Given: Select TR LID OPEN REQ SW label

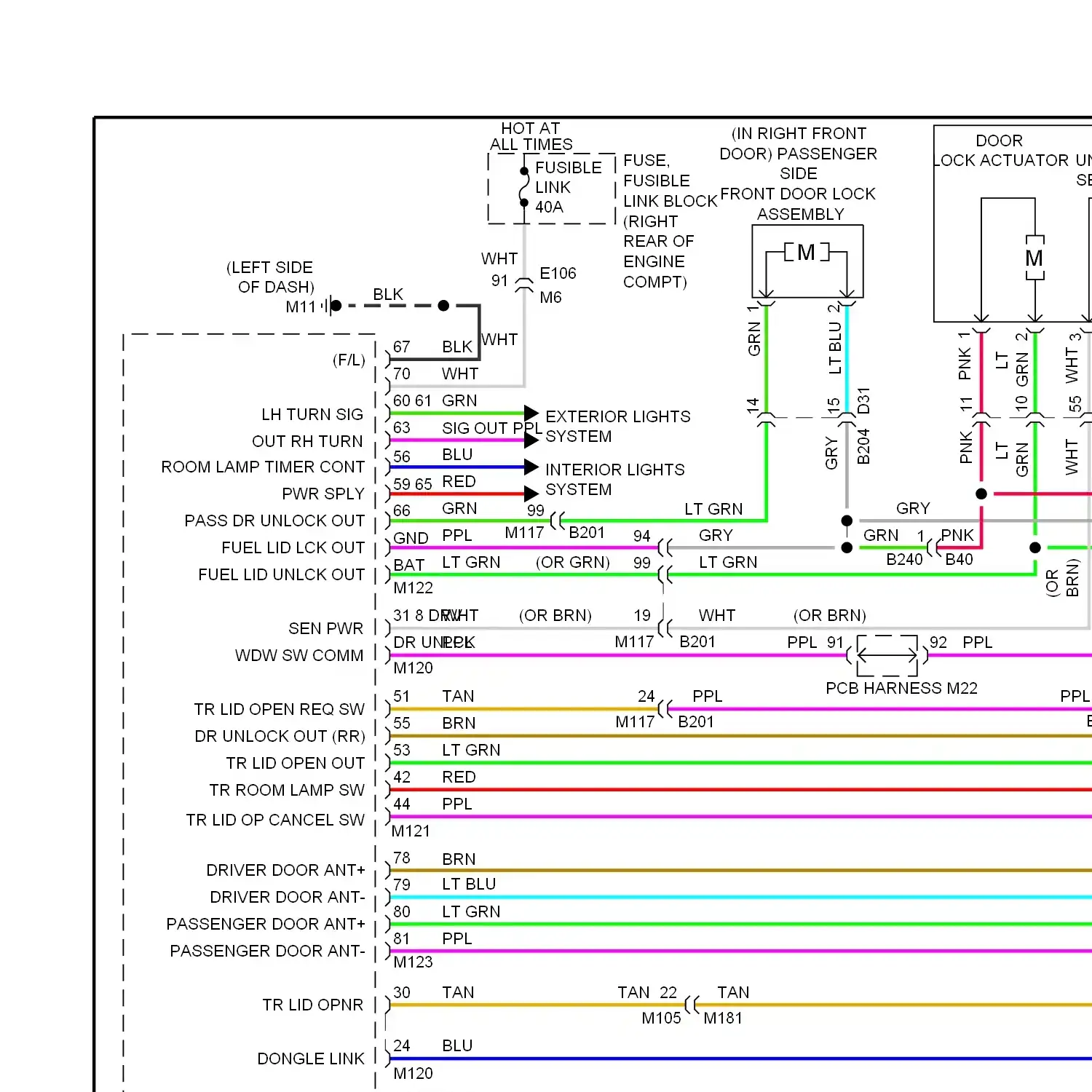Looking at the screenshot, I should 280,709.
